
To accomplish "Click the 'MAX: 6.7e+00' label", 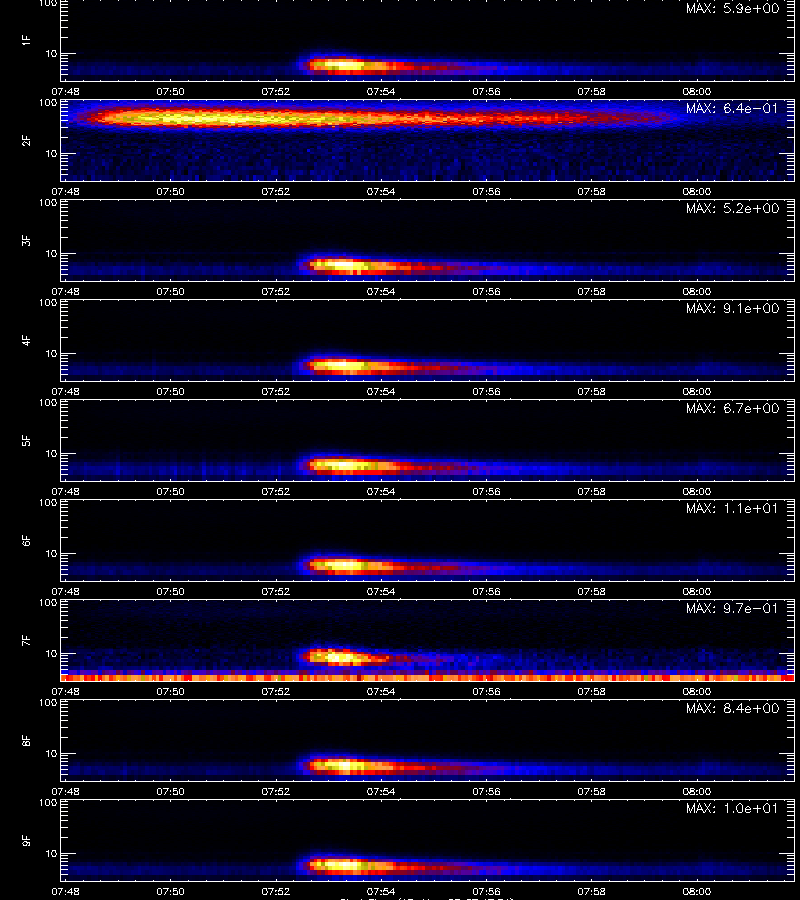I will coord(732,409).
